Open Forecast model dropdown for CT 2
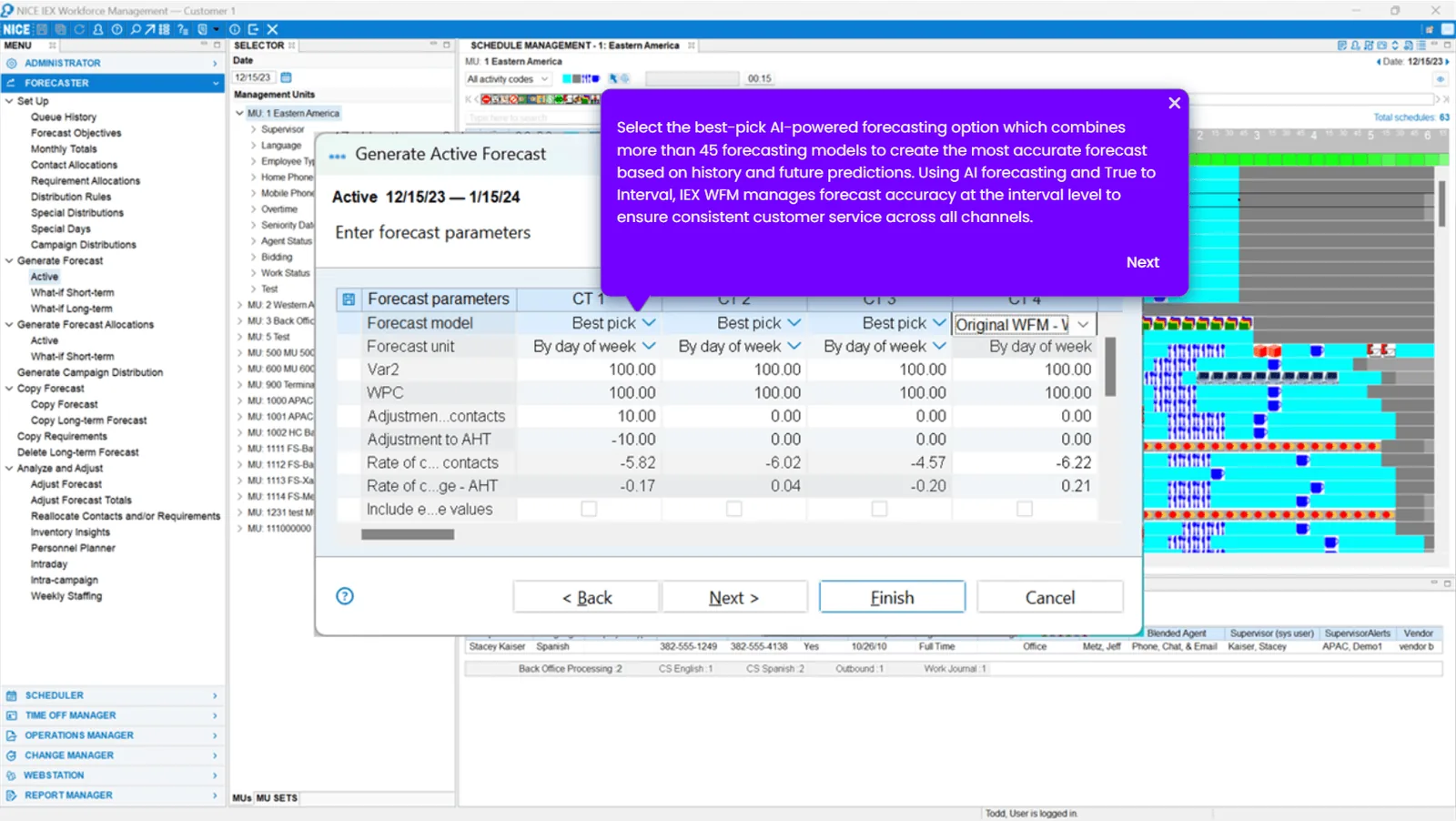 coord(794,323)
